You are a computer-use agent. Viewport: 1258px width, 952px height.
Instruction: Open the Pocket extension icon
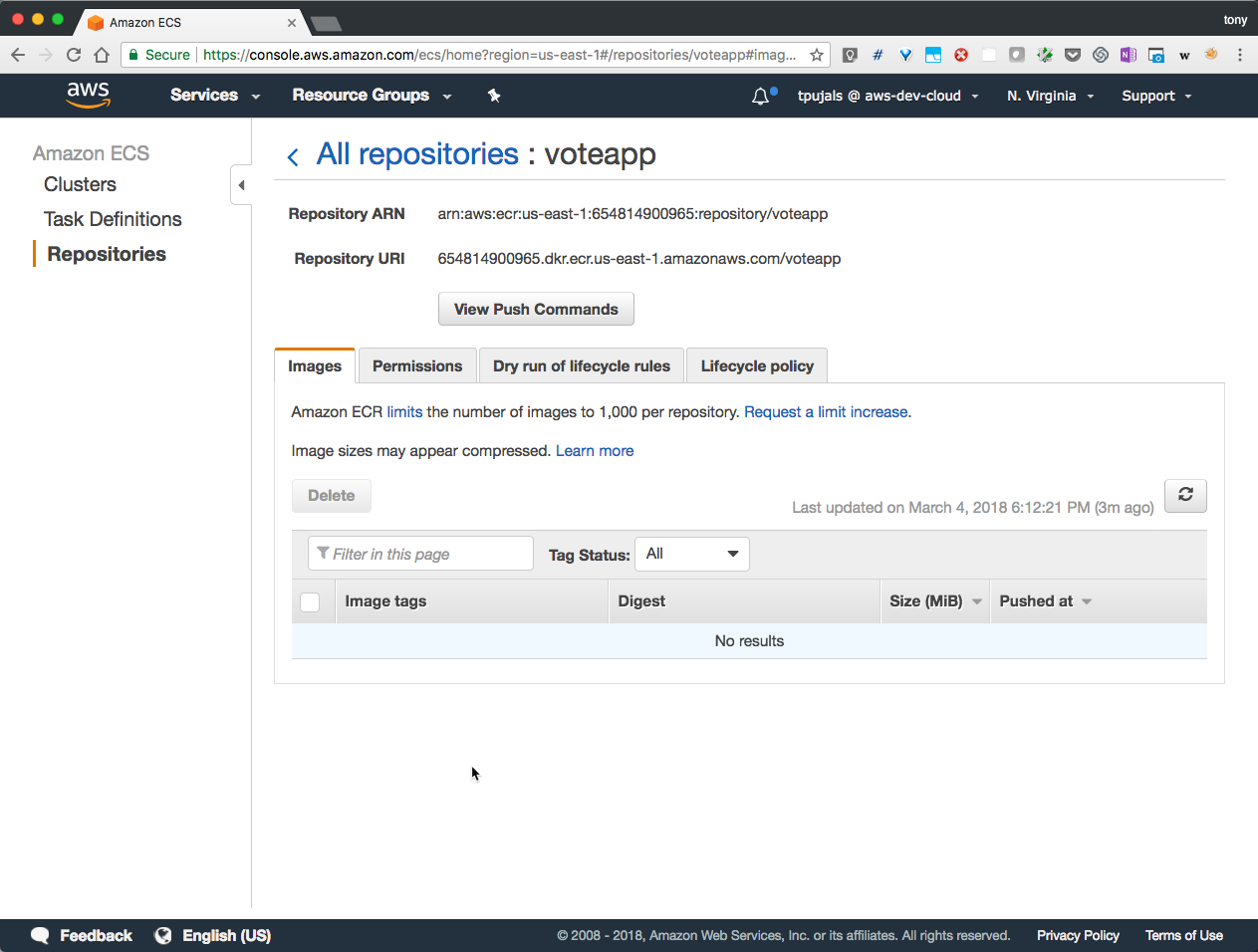point(1073,55)
